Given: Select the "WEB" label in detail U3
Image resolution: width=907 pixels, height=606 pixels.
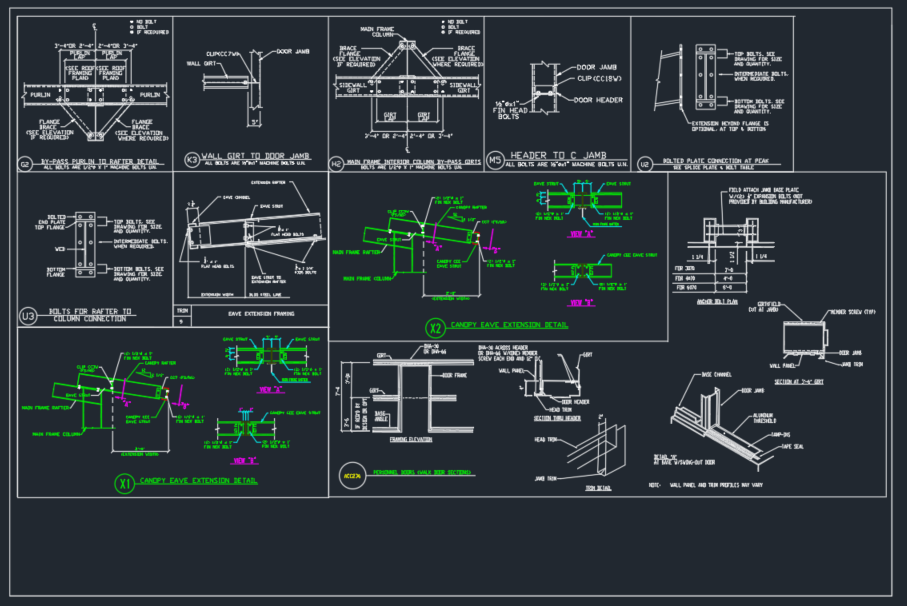Looking at the screenshot, I should pyautogui.click(x=60, y=249).
